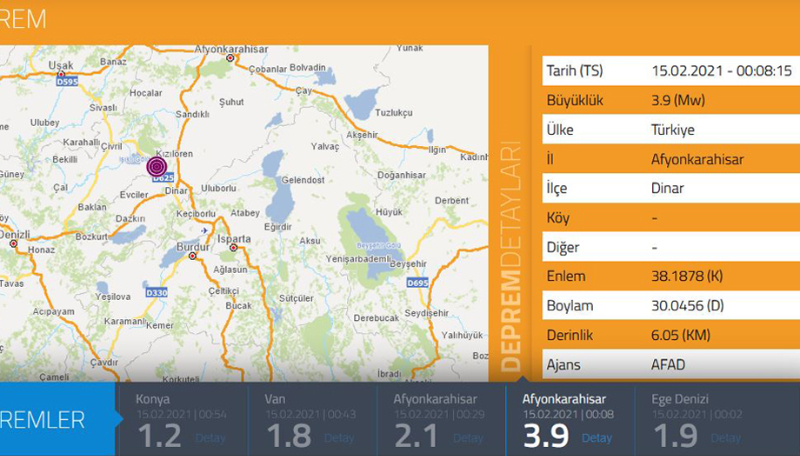Open Detay link for Van 1.8 earthquake
The height and width of the screenshot is (456, 800).
pos(339,437)
